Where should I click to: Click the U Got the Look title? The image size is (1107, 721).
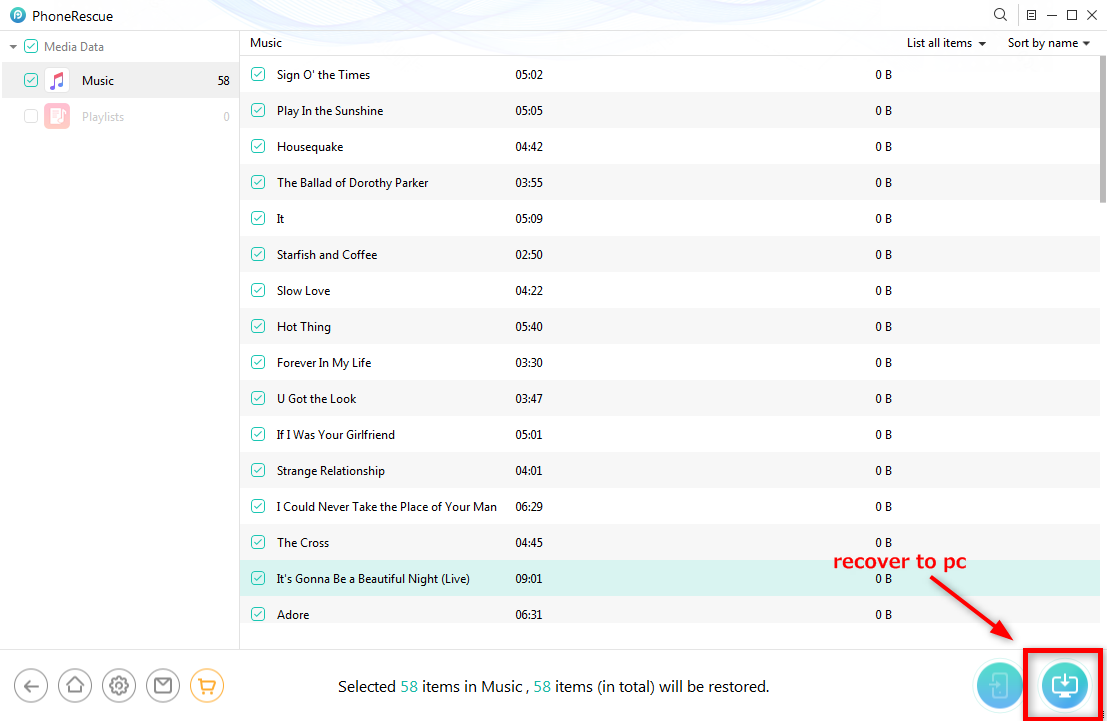pyautogui.click(x=316, y=399)
